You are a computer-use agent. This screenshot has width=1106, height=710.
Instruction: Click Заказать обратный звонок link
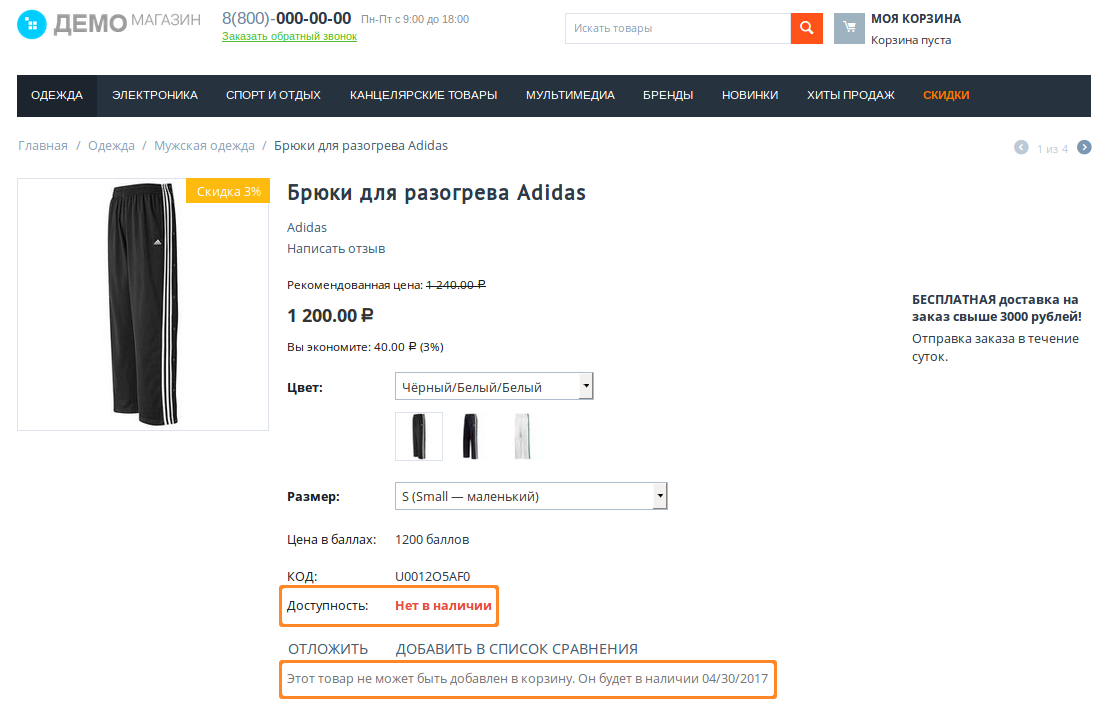(x=289, y=37)
